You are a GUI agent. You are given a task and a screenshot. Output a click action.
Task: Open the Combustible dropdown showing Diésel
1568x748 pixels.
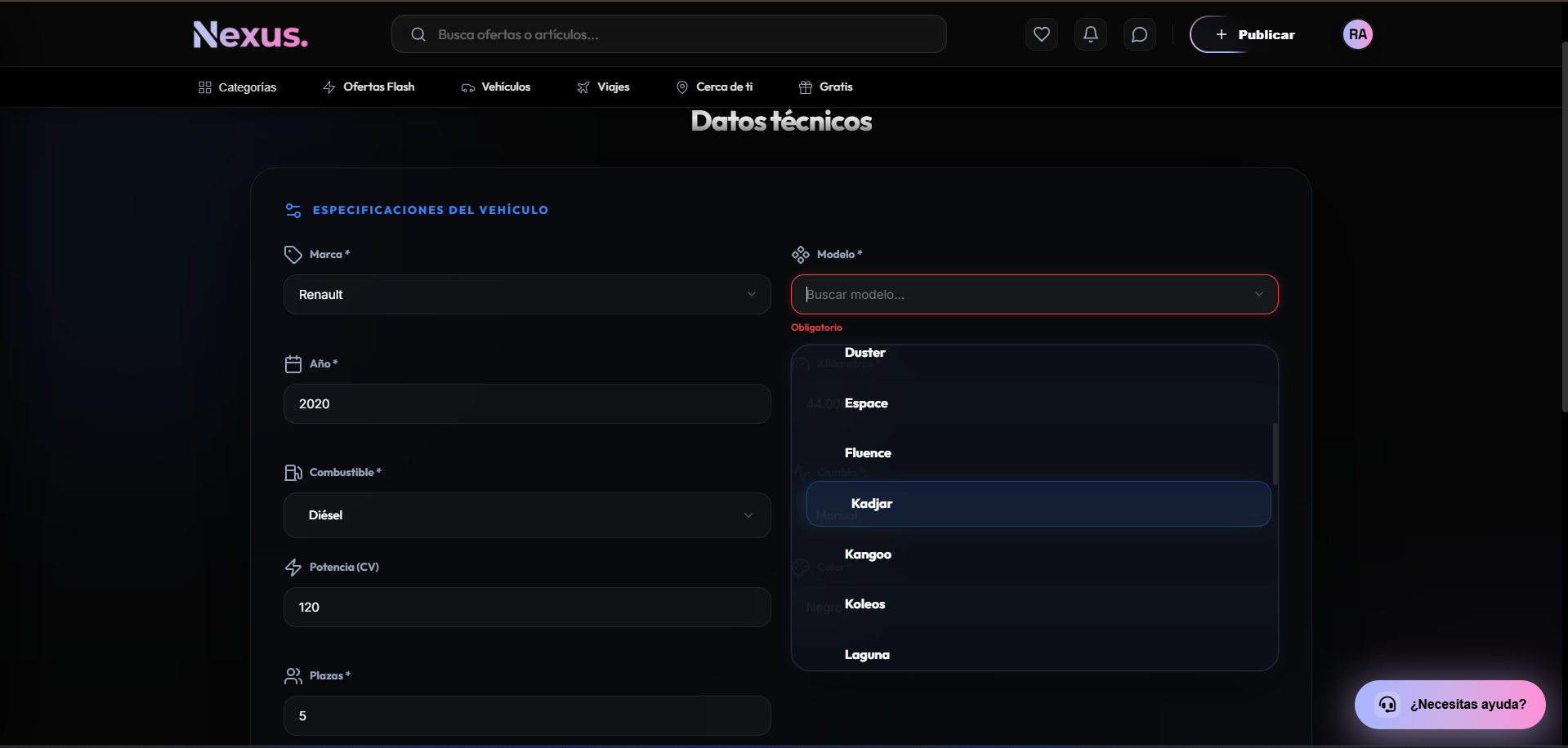(x=527, y=515)
